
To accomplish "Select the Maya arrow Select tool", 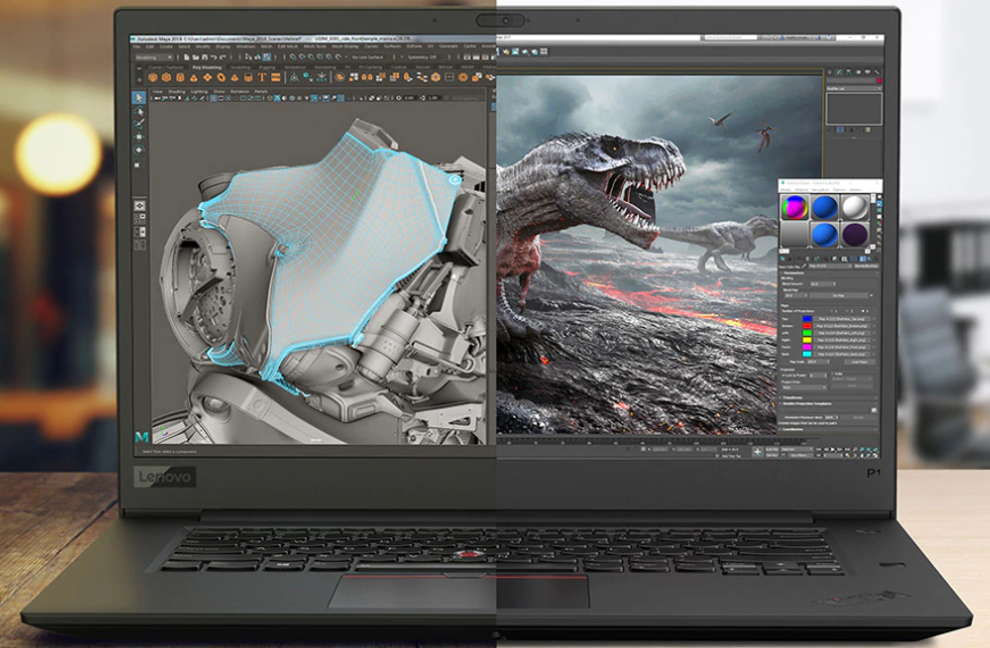I will pos(139,98).
